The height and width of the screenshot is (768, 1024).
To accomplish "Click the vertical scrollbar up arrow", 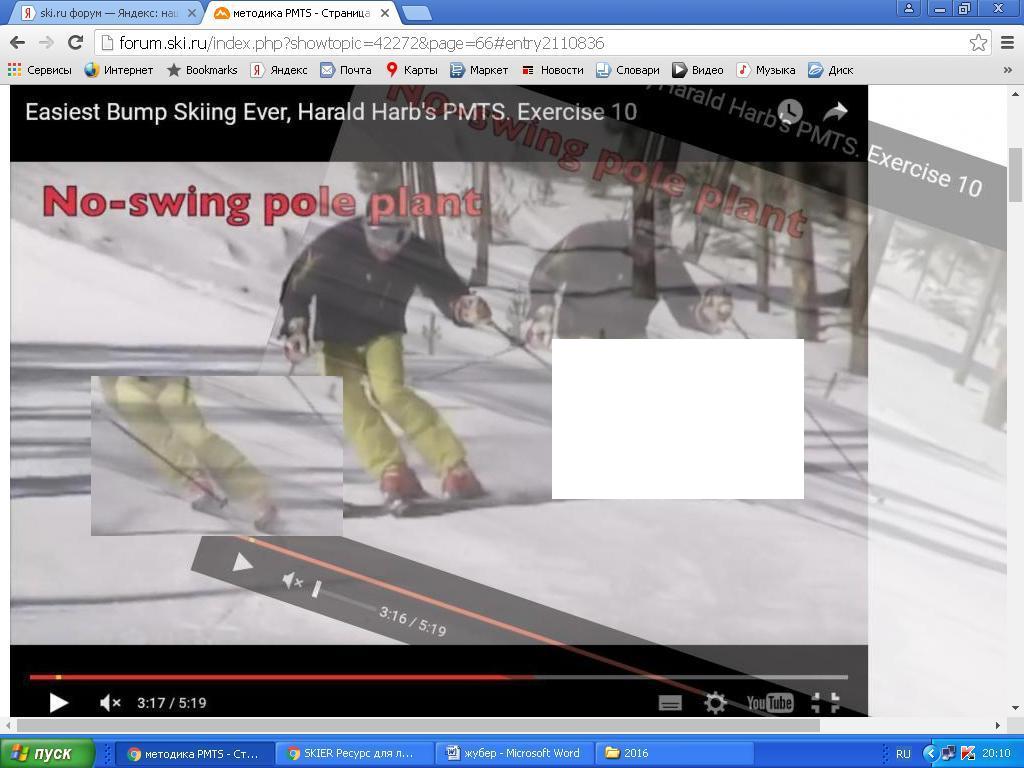I will click(1016, 95).
